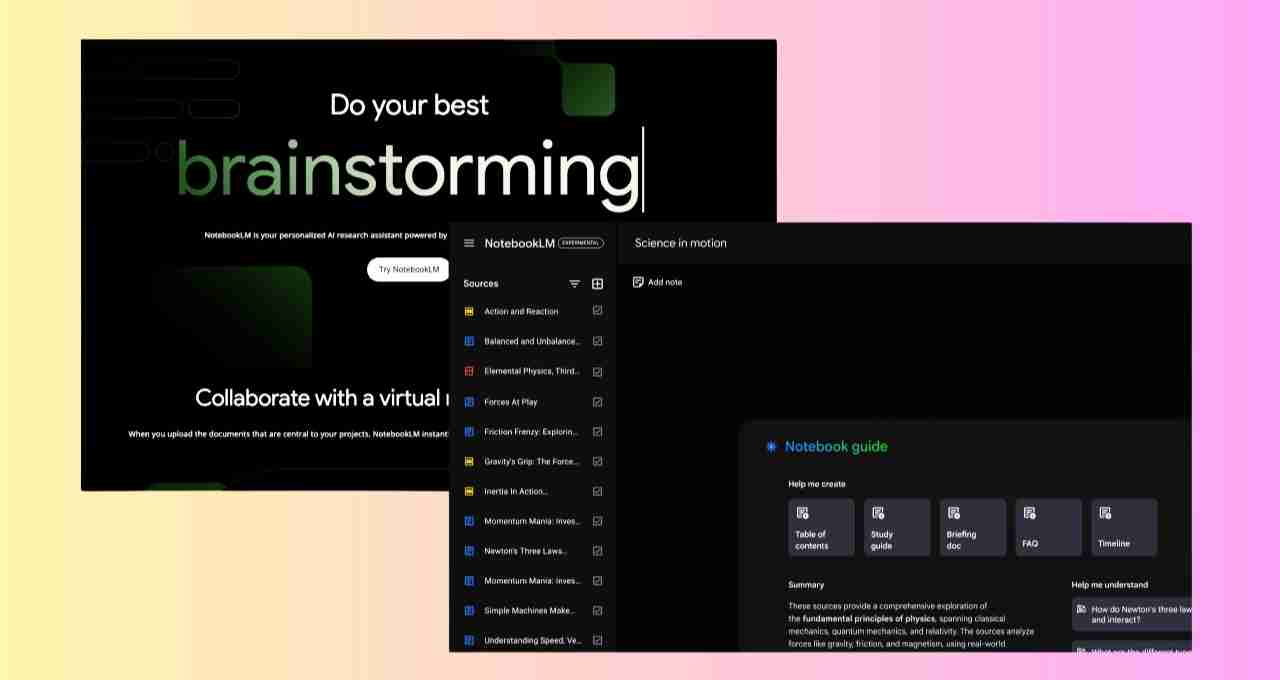Uncheck the Simple Machines Make source

pos(597,611)
